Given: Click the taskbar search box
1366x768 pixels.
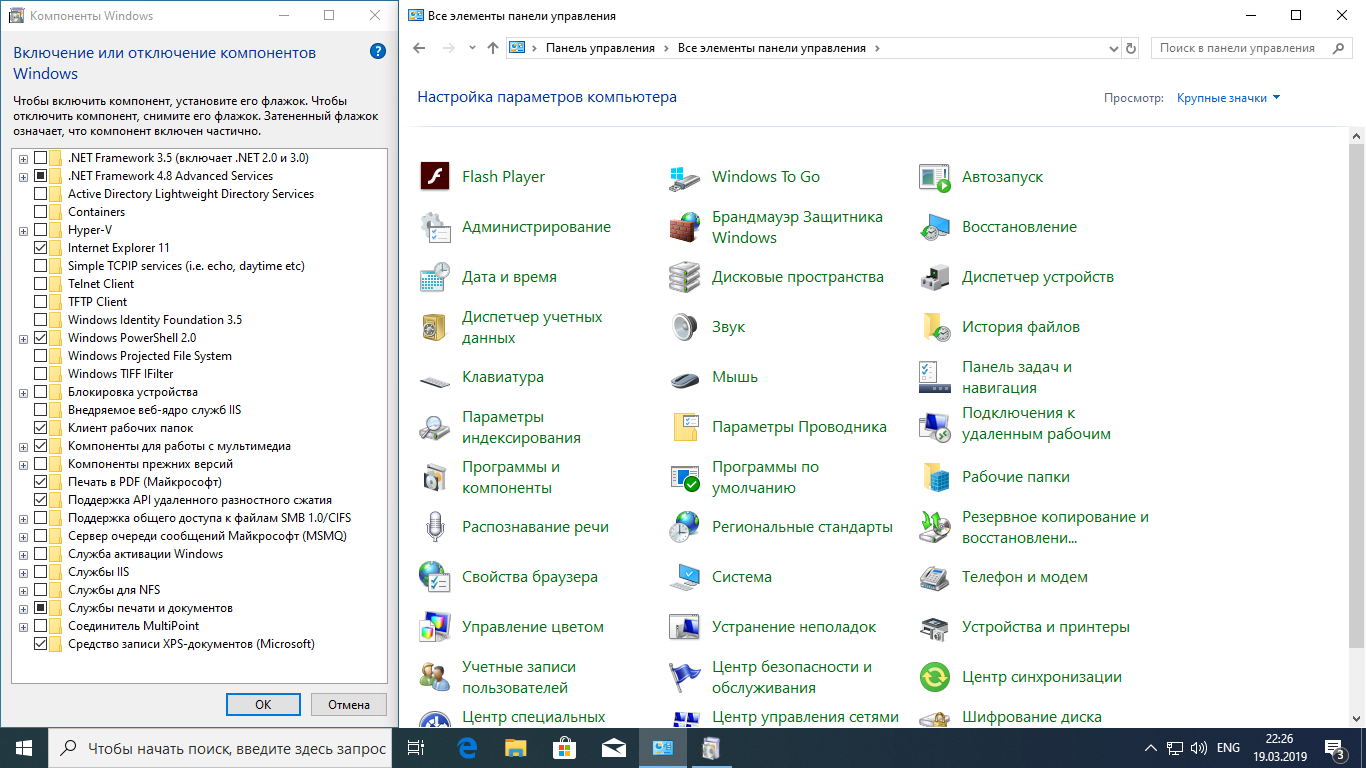Looking at the screenshot, I should (x=220, y=748).
